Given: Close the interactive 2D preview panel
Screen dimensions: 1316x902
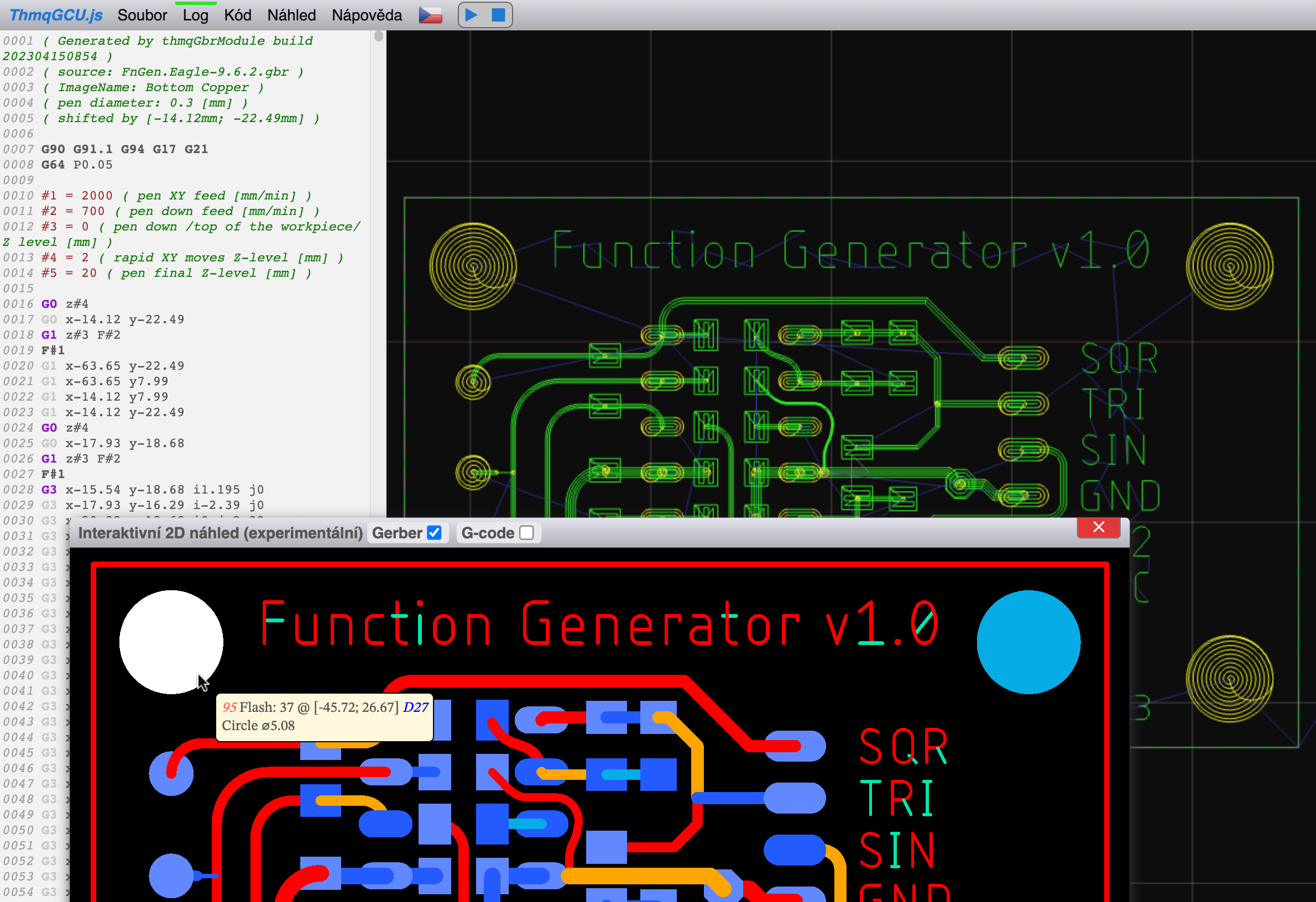Looking at the screenshot, I should pos(1098,527).
